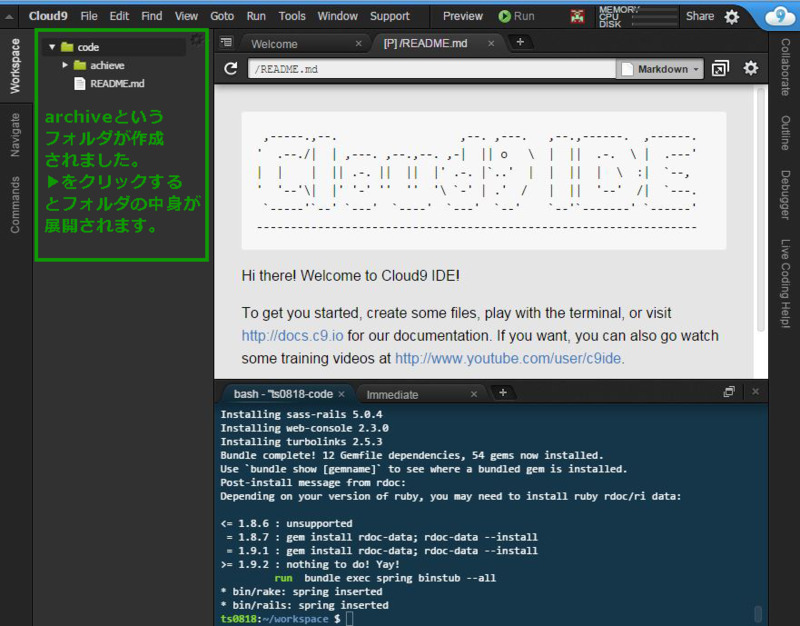Reload the README preview
This screenshot has width=800, height=626.
pyautogui.click(x=231, y=68)
